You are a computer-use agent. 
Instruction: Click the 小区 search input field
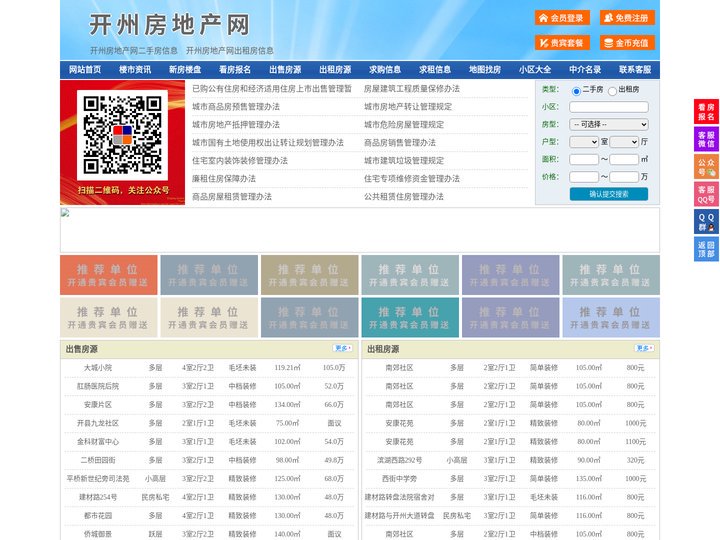[609, 107]
